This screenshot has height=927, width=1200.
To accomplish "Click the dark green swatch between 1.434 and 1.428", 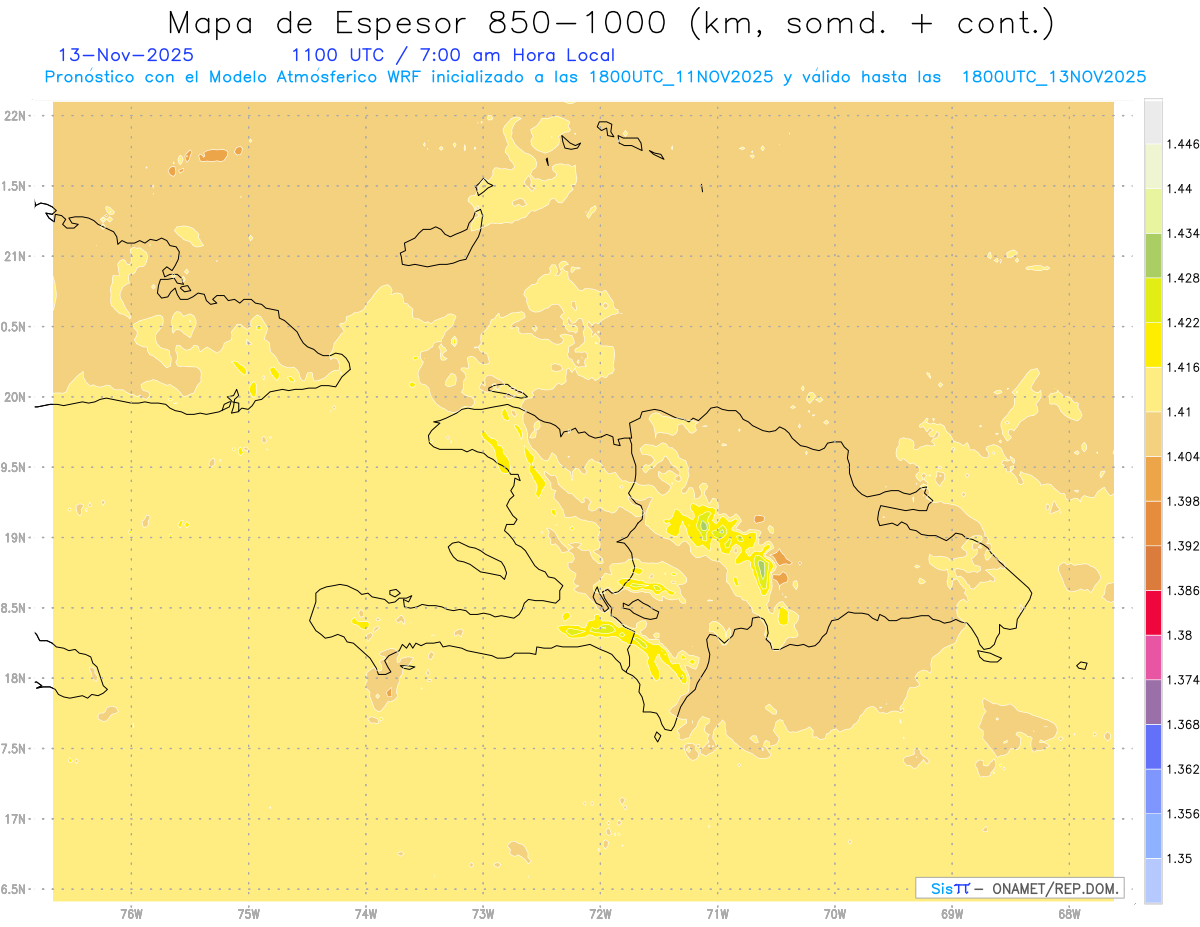I will (1153, 255).
